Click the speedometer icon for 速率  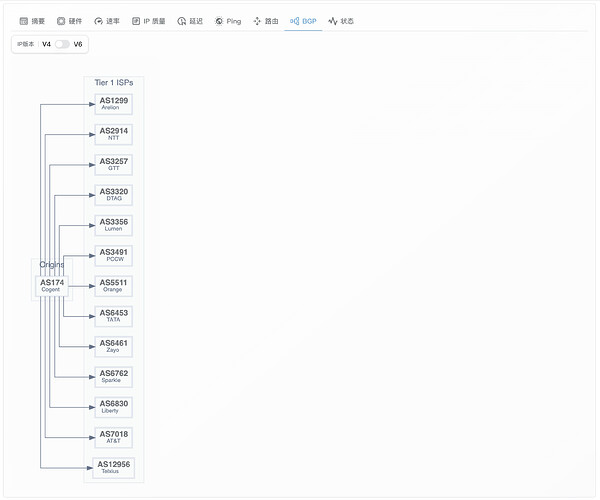coord(98,21)
